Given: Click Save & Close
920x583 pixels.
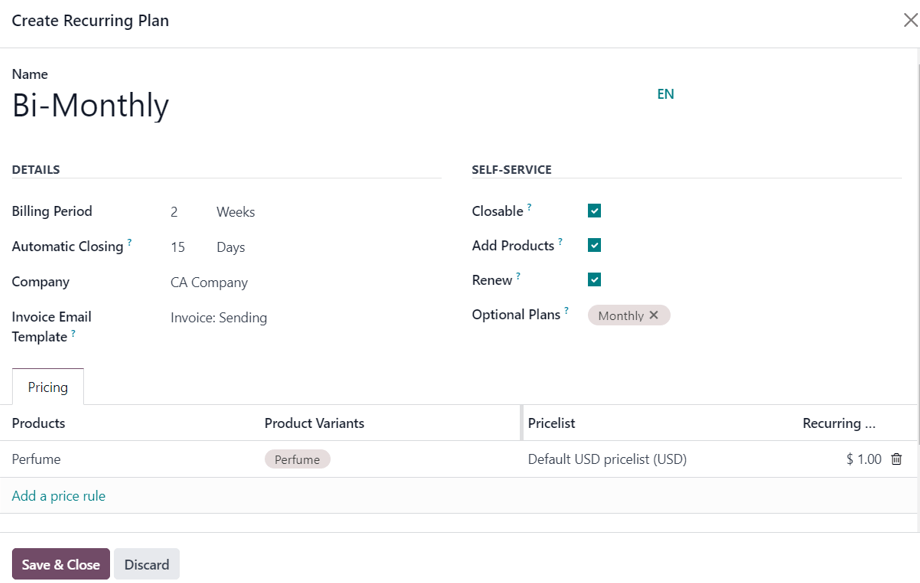Looking at the screenshot, I should 60,563.
